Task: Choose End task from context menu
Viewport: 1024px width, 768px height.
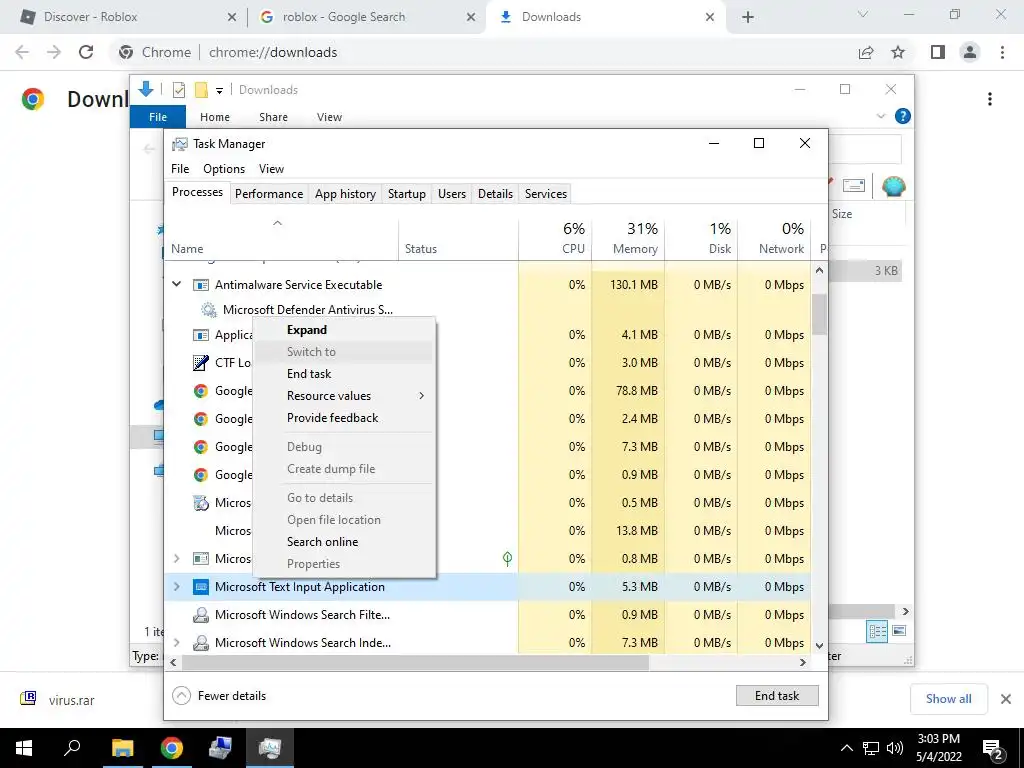Action: tap(344, 374)
